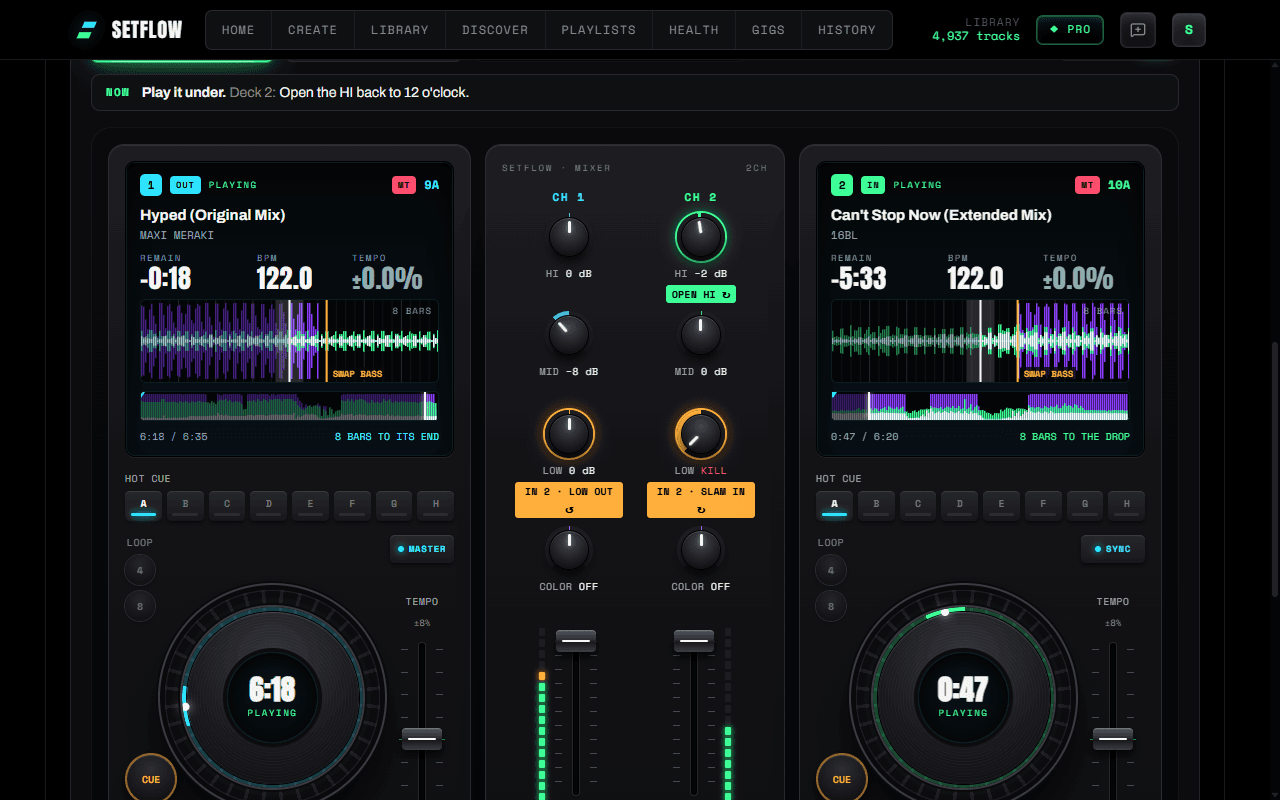
Task: Click the PRO upgrade button
Action: pyautogui.click(x=1070, y=30)
